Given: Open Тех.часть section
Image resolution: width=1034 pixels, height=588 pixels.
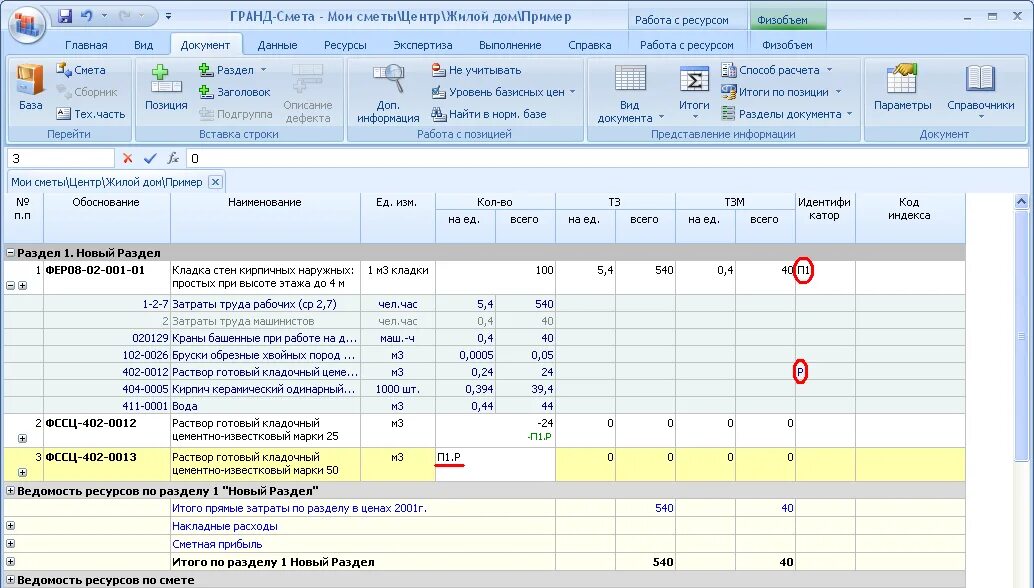Looking at the screenshot, I should [x=90, y=113].
